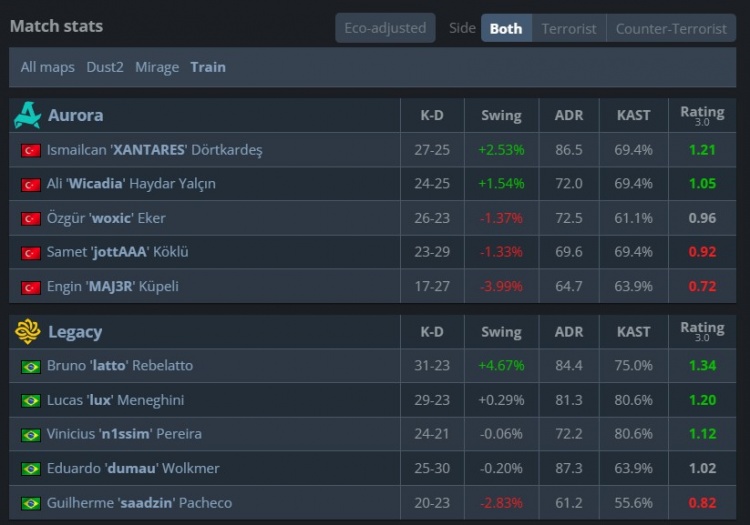Screen dimensions: 750x525
Task: Select the Mirage map tab
Action: coord(157,67)
